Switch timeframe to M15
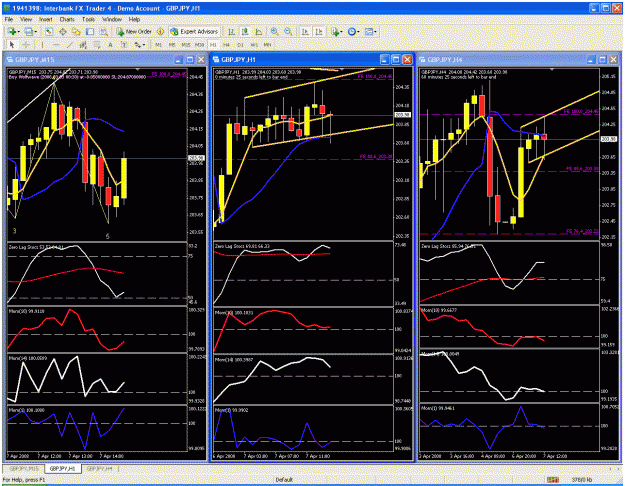This screenshot has width=625, height=486. pos(186,45)
